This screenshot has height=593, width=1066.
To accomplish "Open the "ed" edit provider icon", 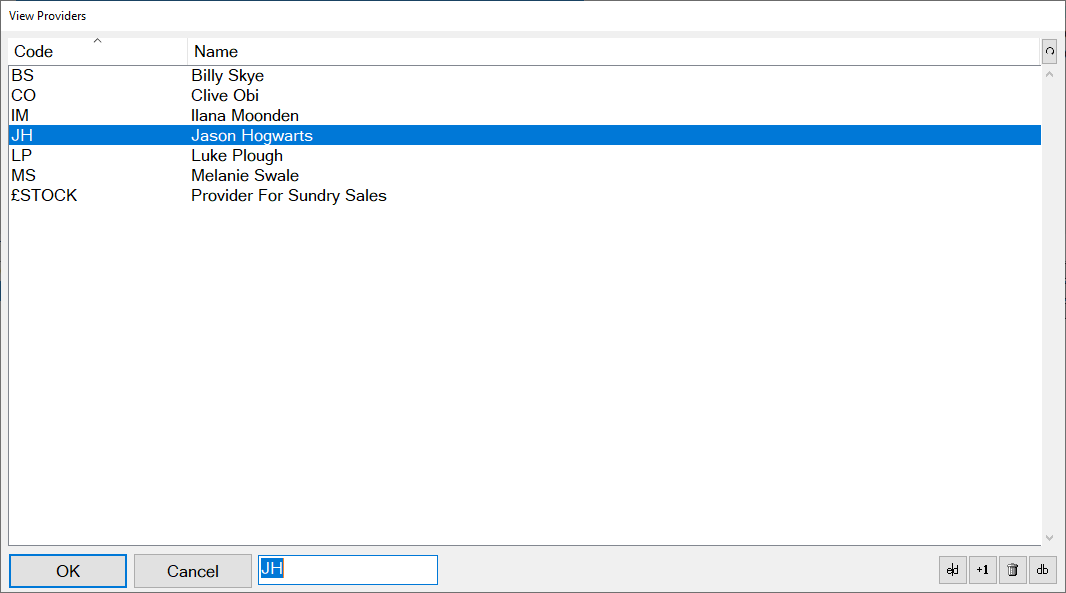I will [951, 570].
